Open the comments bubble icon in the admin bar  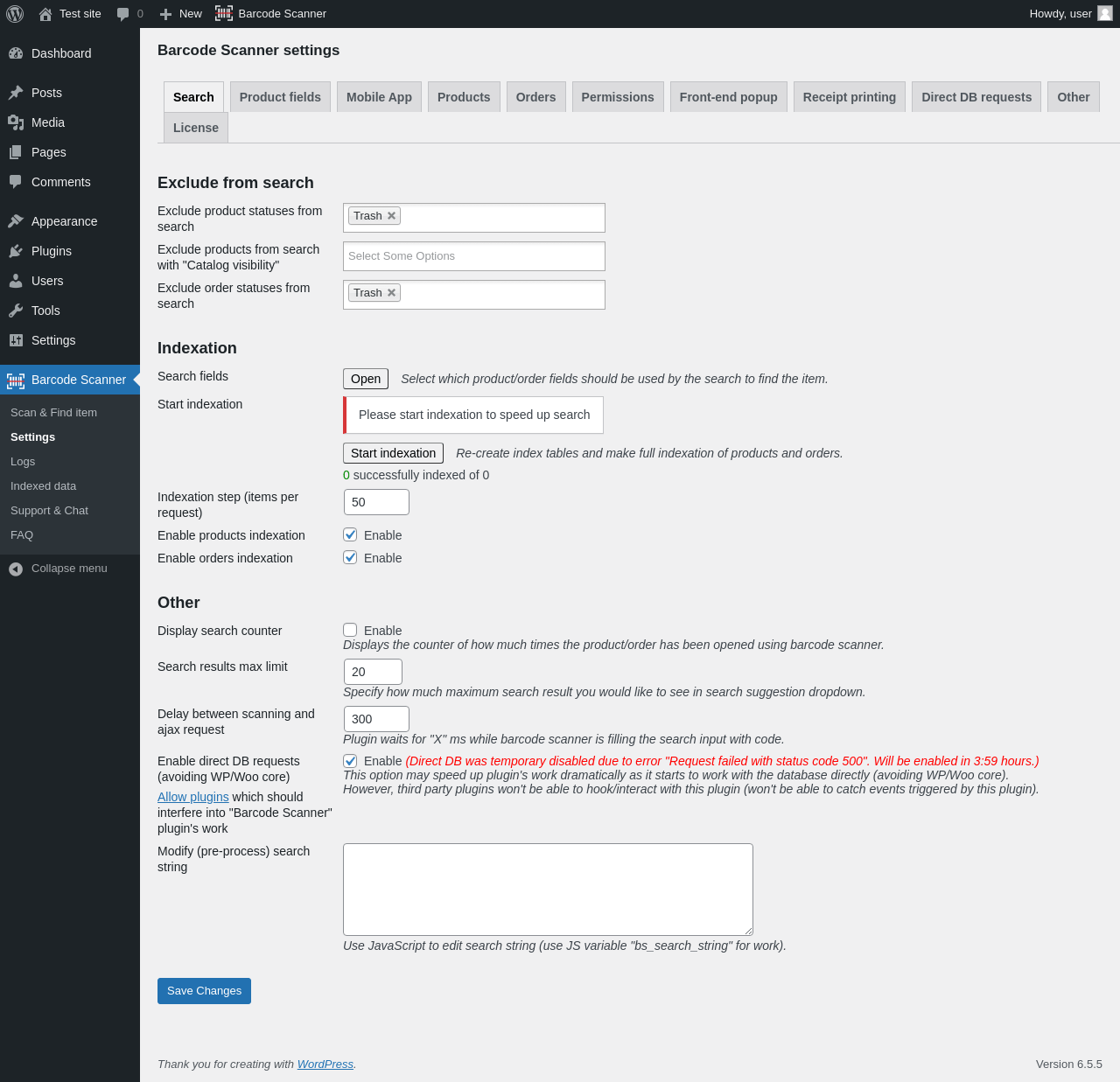123,14
